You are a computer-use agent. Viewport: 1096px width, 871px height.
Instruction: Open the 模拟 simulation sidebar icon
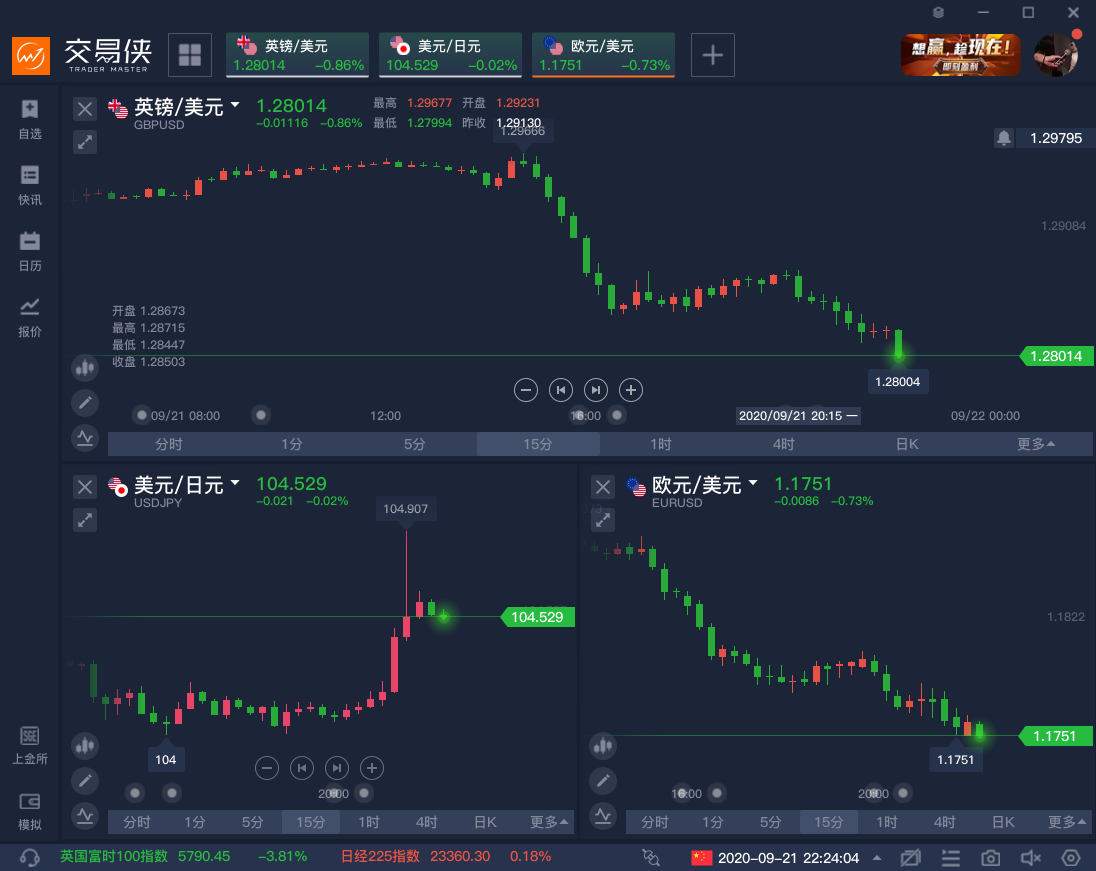pos(29,811)
